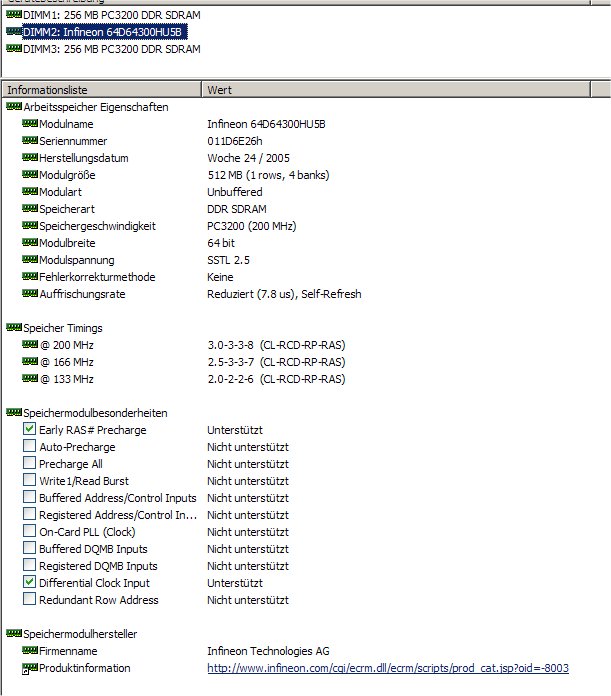Click the Speichermodulhersteller section icon
The image size is (611, 696).
[14, 633]
